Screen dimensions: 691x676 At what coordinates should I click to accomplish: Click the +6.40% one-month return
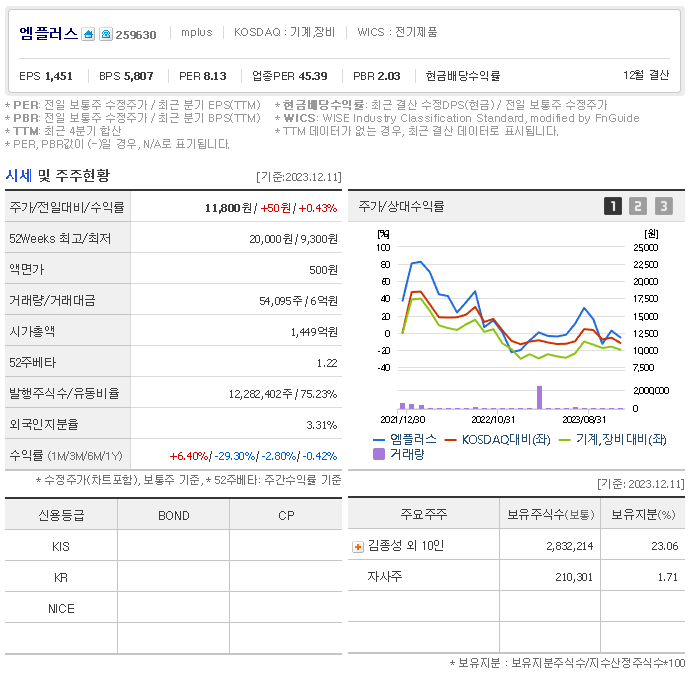click(189, 456)
